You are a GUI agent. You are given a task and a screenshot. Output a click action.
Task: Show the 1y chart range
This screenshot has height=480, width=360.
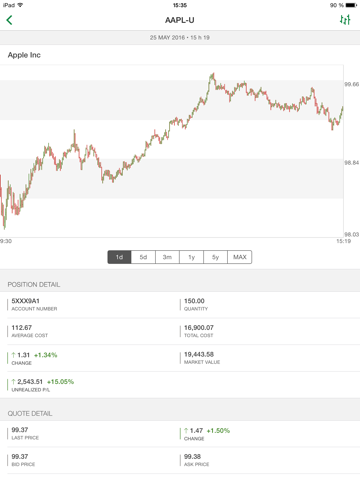coord(191,257)
